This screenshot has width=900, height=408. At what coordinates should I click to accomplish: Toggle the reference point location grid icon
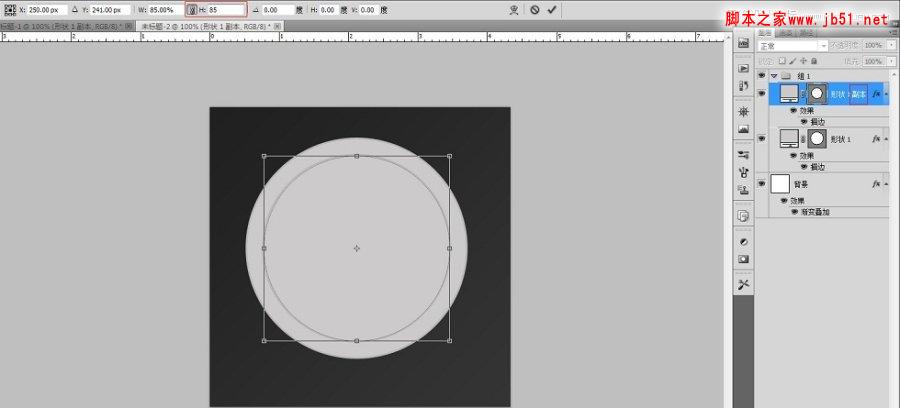tap(10, 10)
